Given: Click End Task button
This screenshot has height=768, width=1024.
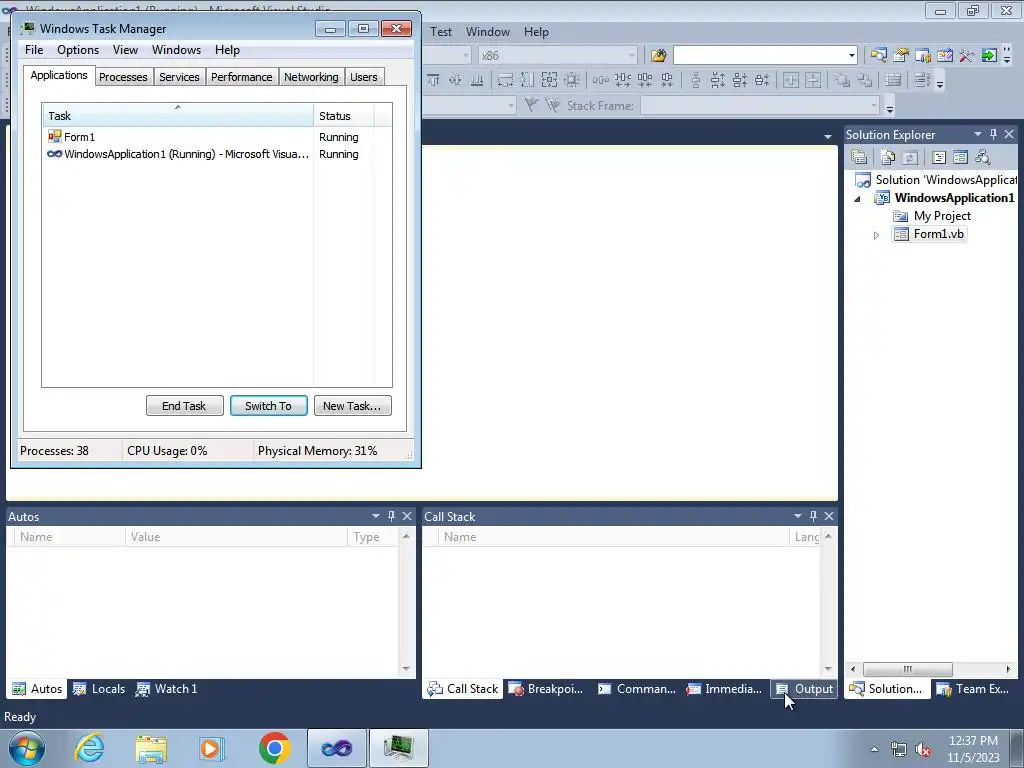Looking at the screenshot, I should [184, 406].
